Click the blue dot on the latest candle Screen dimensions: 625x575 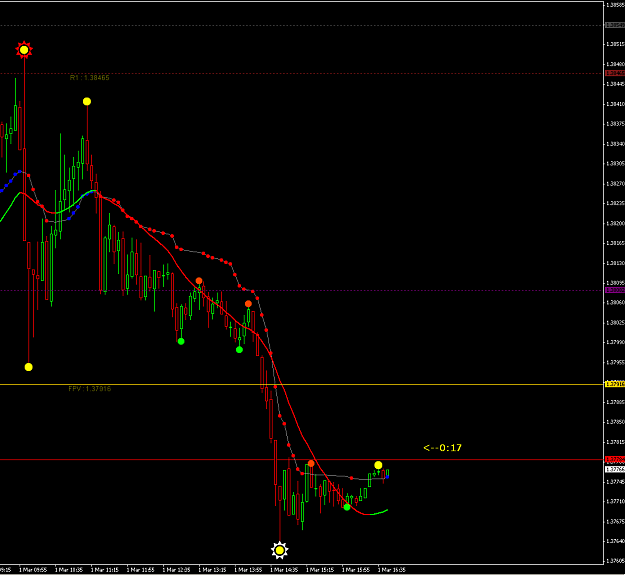pyautogui.click(x=387, y=477)
